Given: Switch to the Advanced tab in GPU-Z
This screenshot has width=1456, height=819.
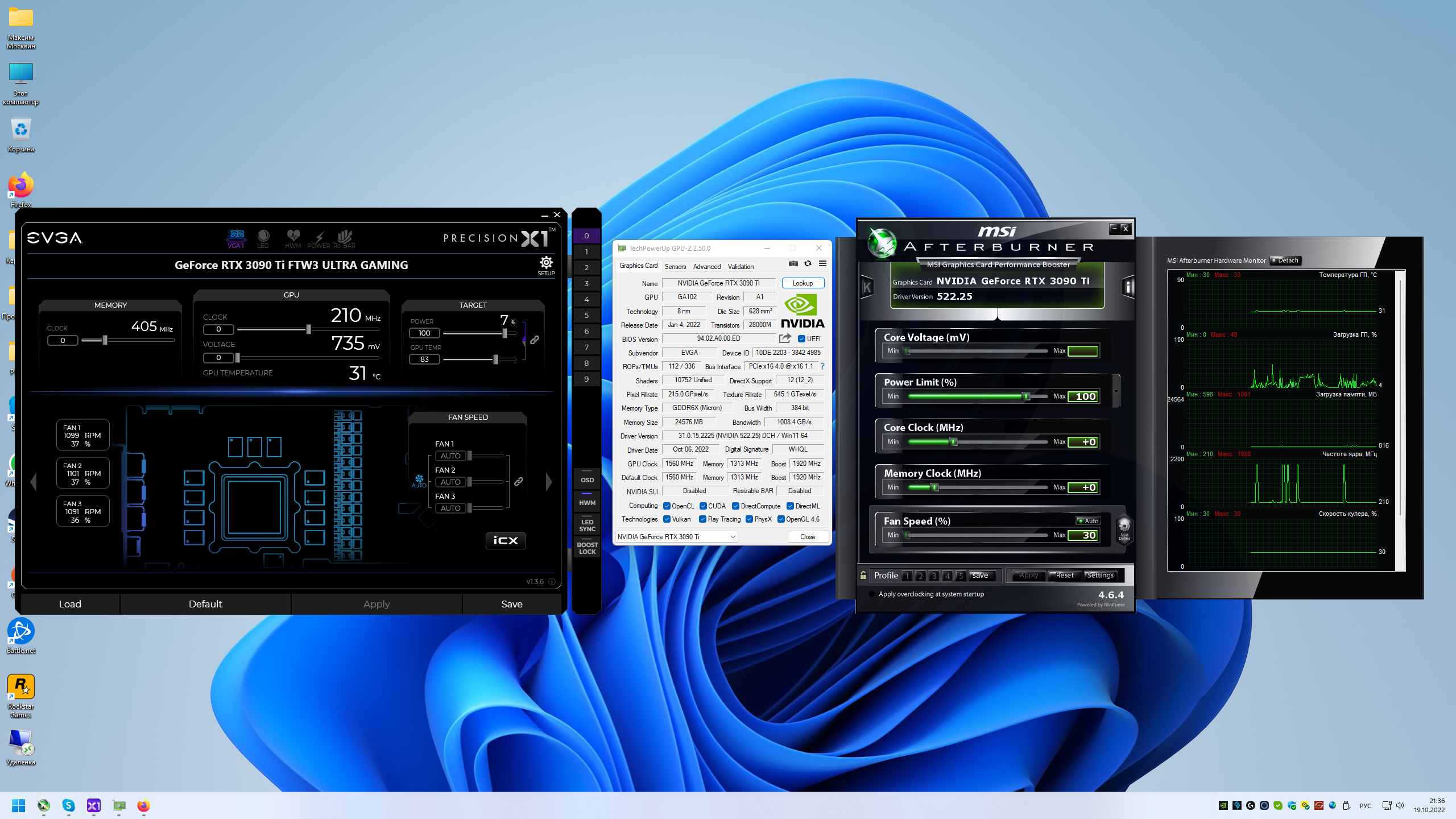Looking at the screenshot, I should 706,266.
